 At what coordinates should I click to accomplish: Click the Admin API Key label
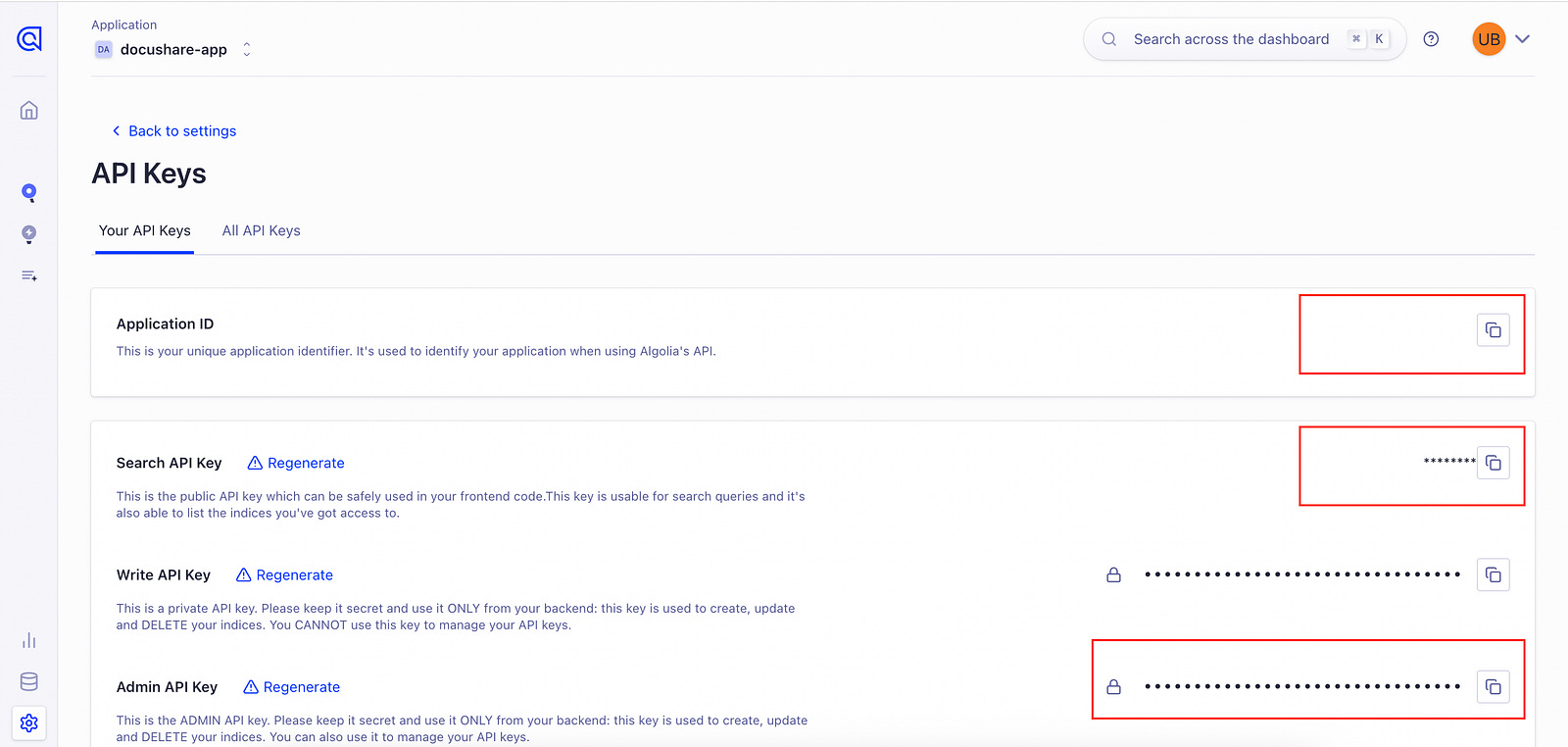point(167,686)
